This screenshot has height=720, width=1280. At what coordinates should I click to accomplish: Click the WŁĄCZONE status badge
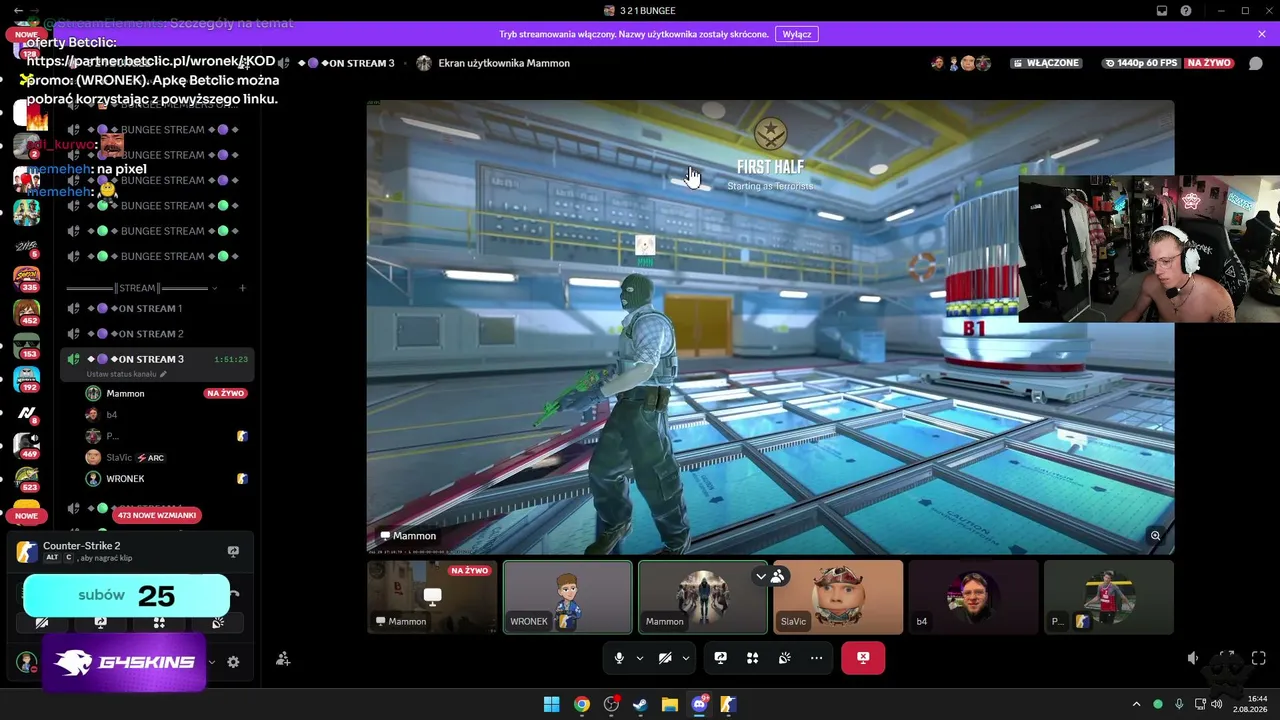1046,63
